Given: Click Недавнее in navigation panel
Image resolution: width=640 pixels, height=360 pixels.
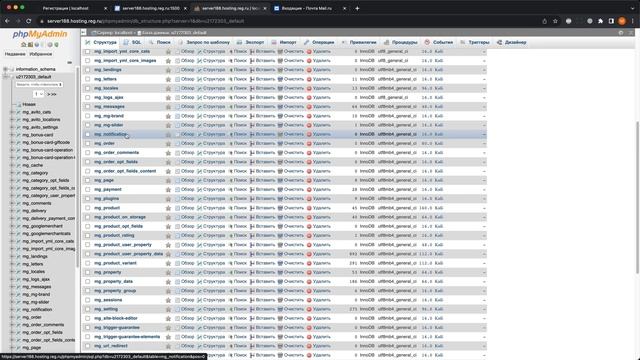Looking at the screenshot, I should (15, 54).
